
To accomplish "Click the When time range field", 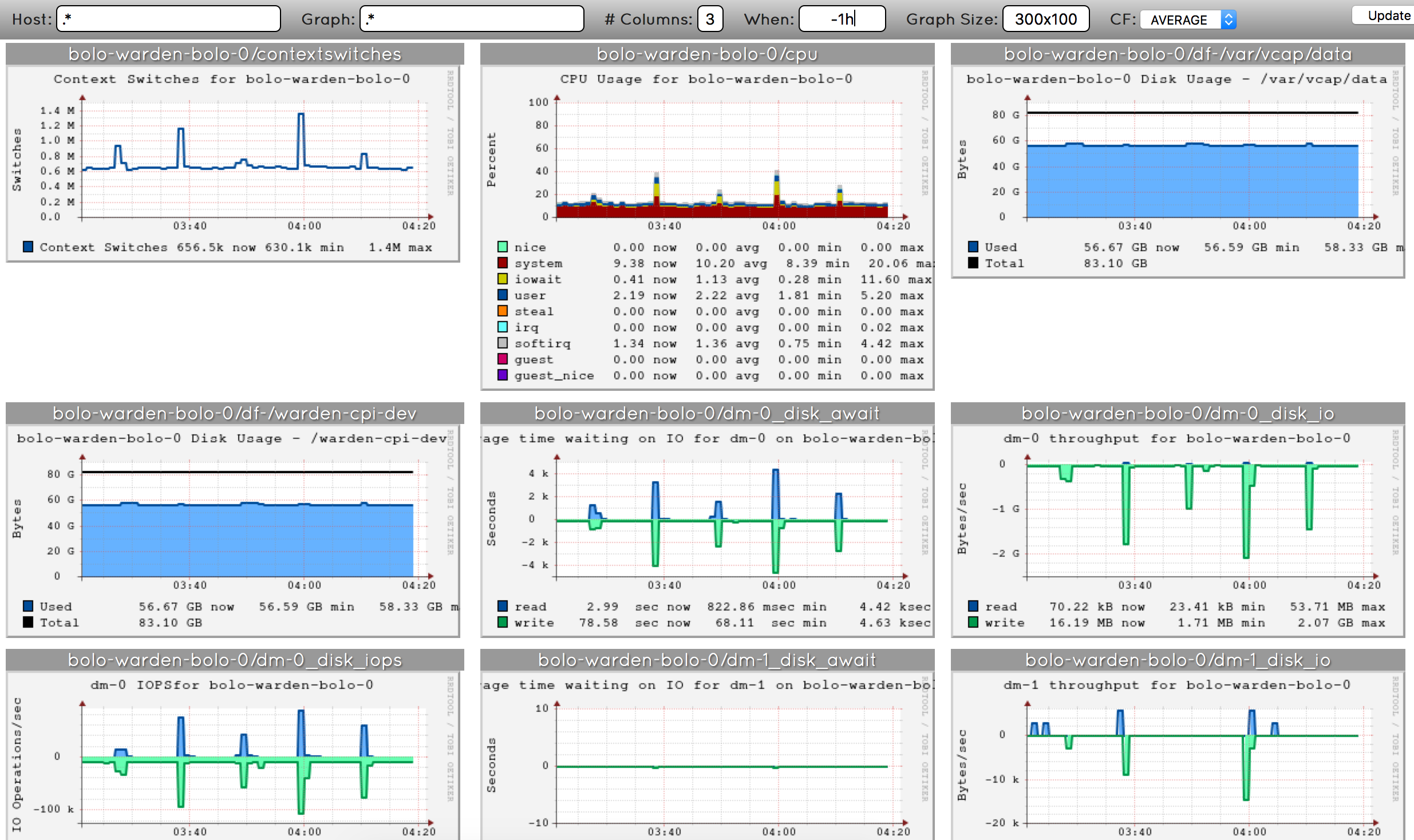I will 842,19.
